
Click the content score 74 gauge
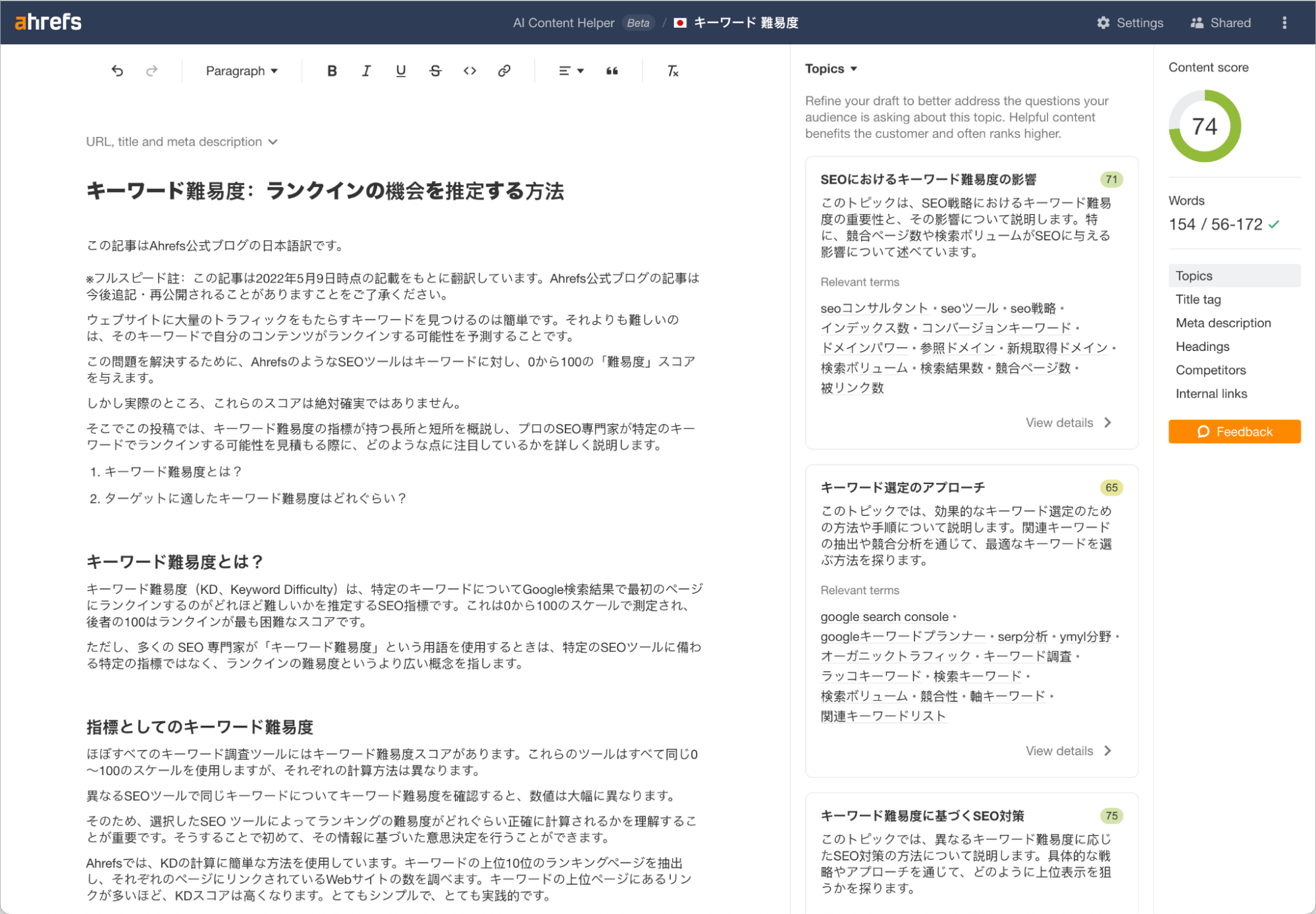click(1205, 126)
